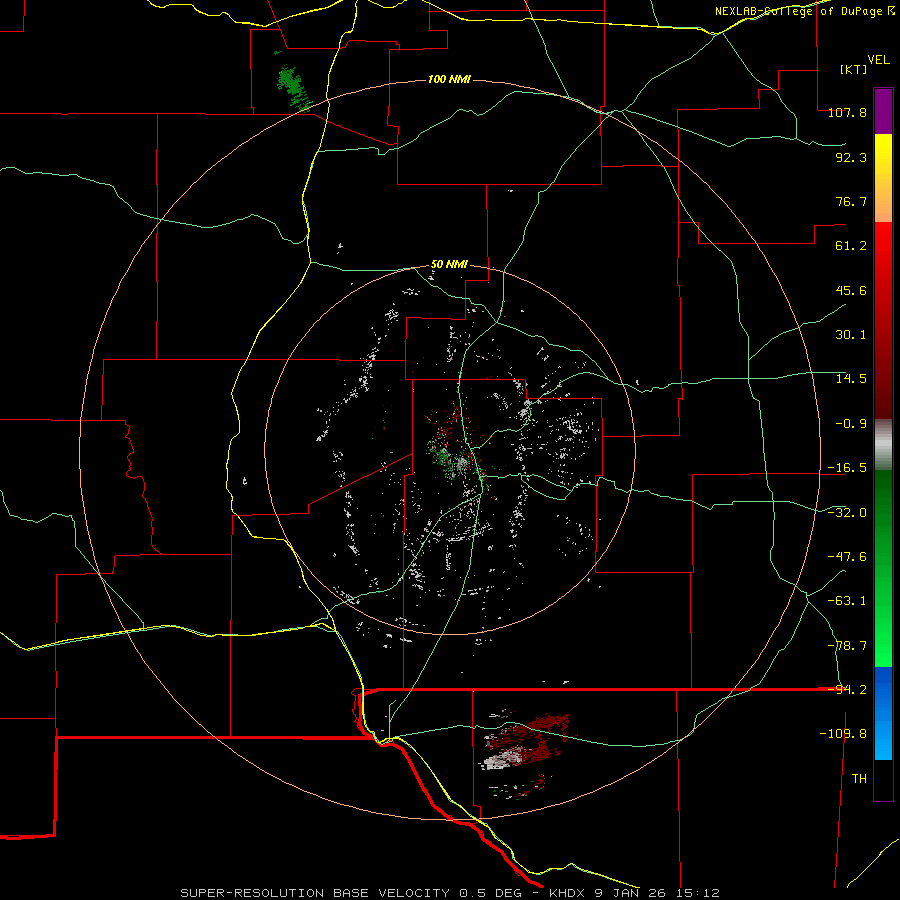The width and height of the screenshot is (900, 900).
Task: Select the 45.6 velocity scale value
Action: [851, 290]
